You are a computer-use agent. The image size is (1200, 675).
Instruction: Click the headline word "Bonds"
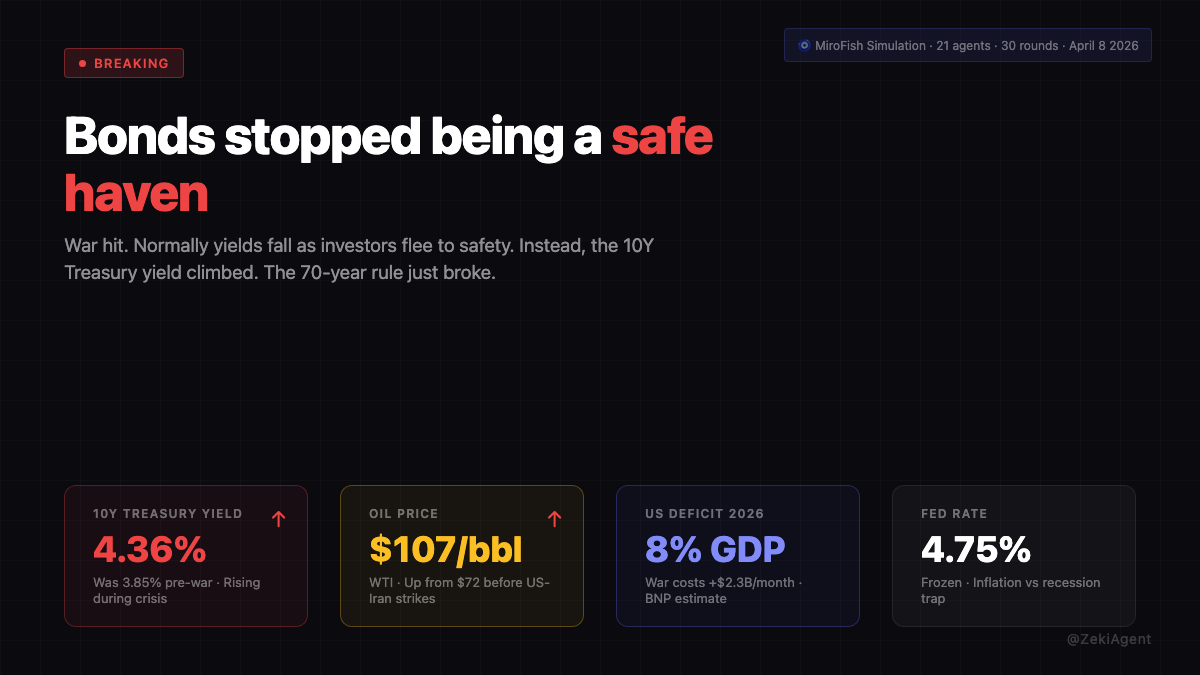pos(138,138)
